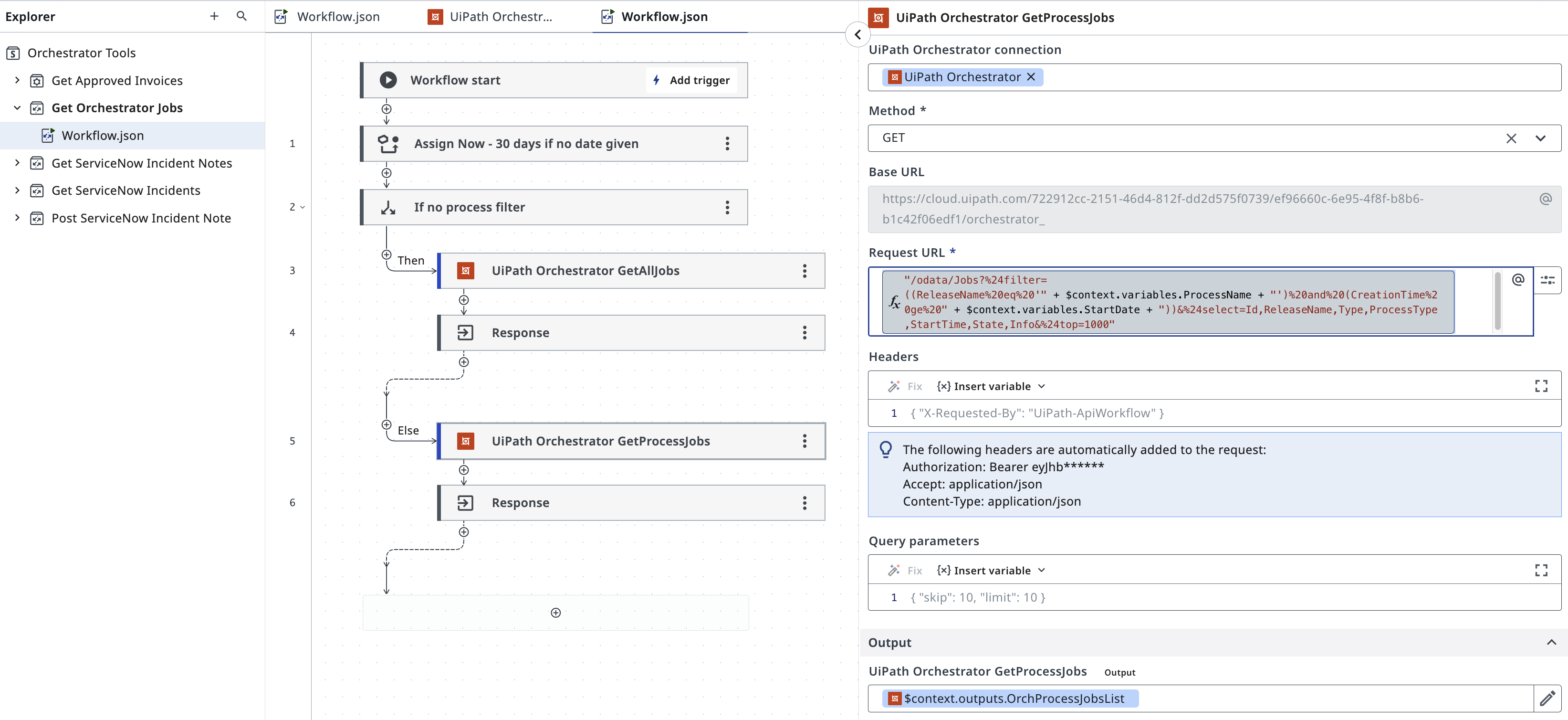Add activity in empty placeholder at bottom
The height and width of the screenshot is (720, 1568).
tap(556, 613)
